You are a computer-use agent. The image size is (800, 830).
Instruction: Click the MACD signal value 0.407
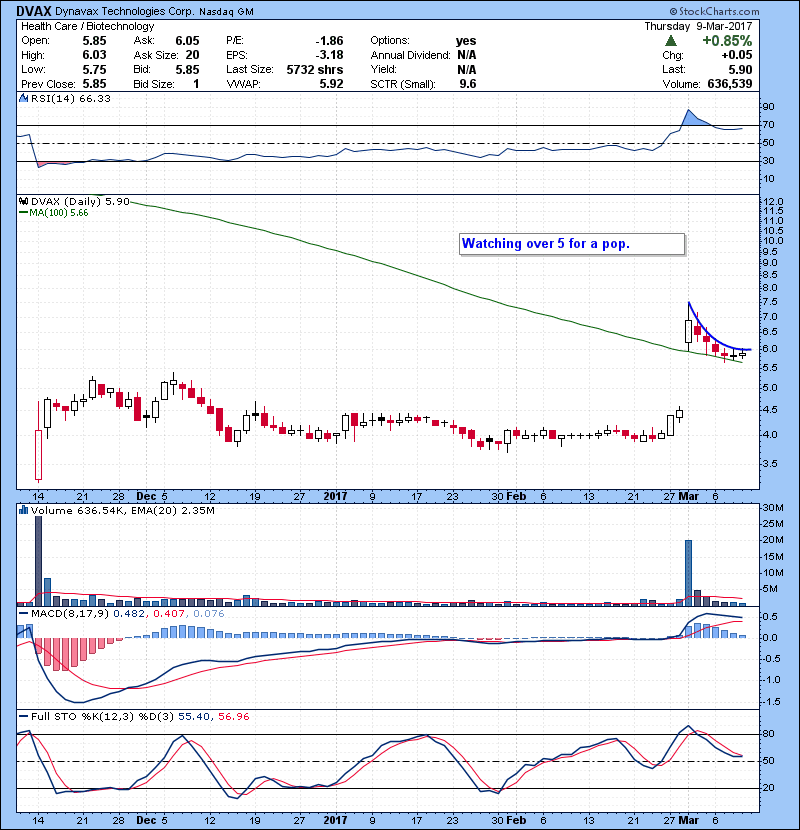coord(168,614)
